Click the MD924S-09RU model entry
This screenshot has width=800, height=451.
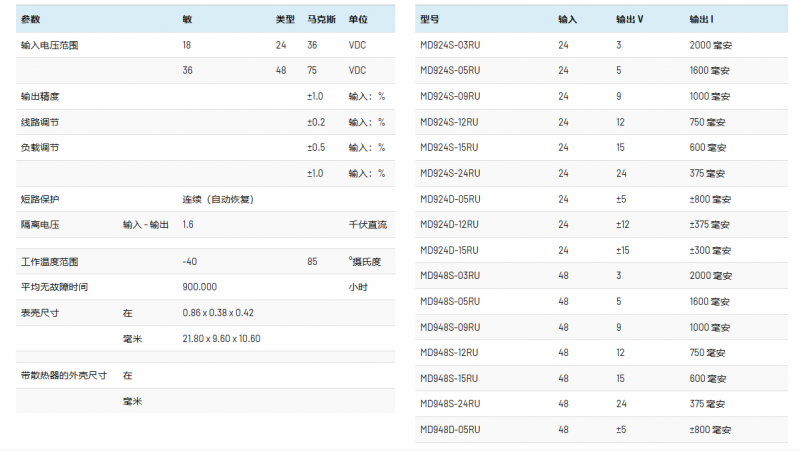pos(450,96)
